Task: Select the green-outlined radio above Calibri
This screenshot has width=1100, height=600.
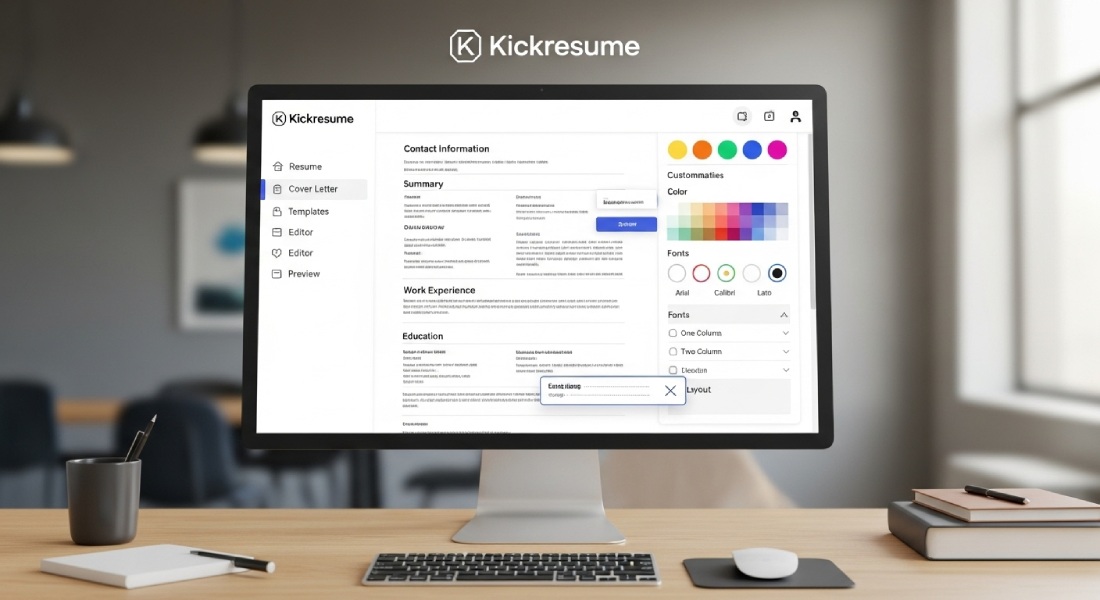Action: point(726,273)
